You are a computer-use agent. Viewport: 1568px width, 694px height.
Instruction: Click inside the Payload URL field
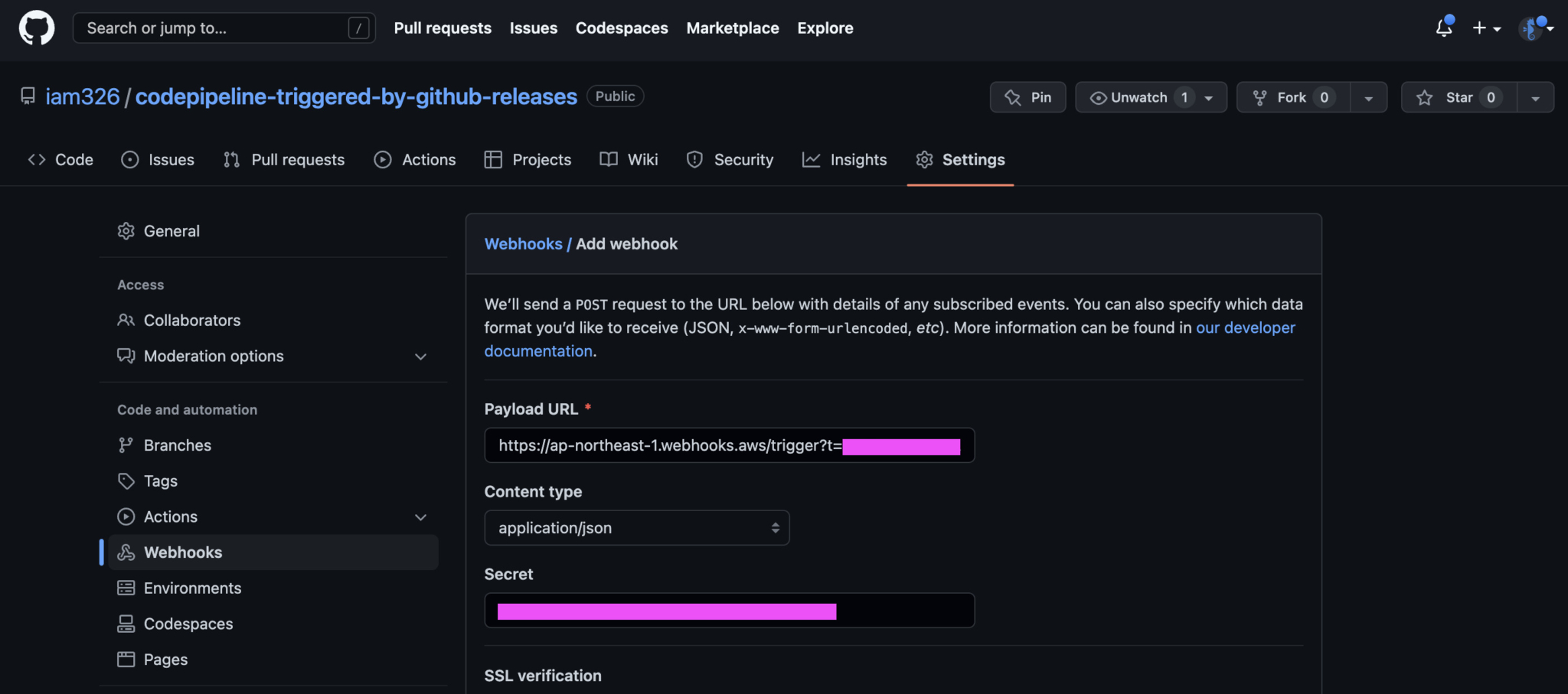tap(729, 445)
